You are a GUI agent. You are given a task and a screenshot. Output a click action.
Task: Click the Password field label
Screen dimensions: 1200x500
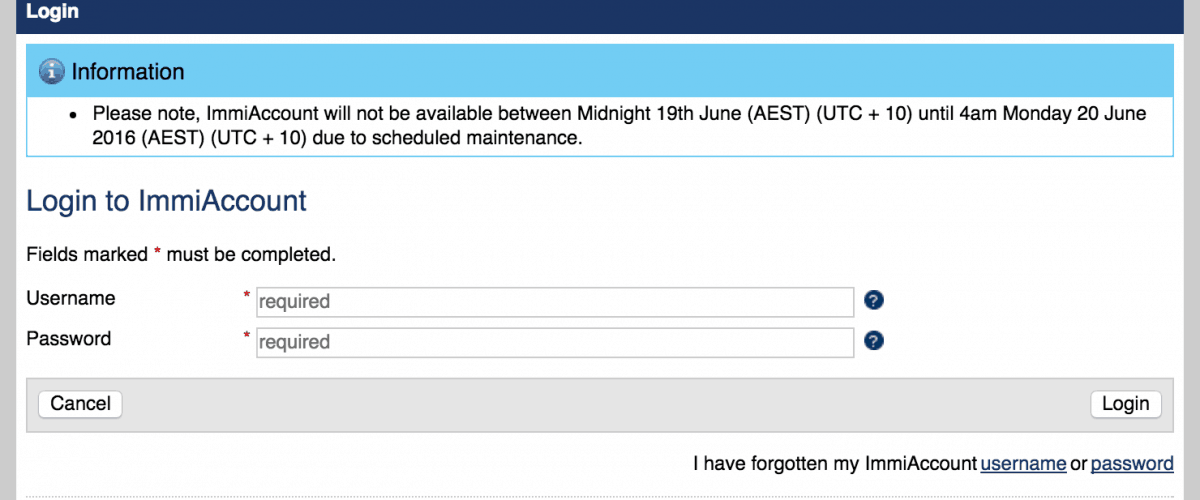click(68, 338)
